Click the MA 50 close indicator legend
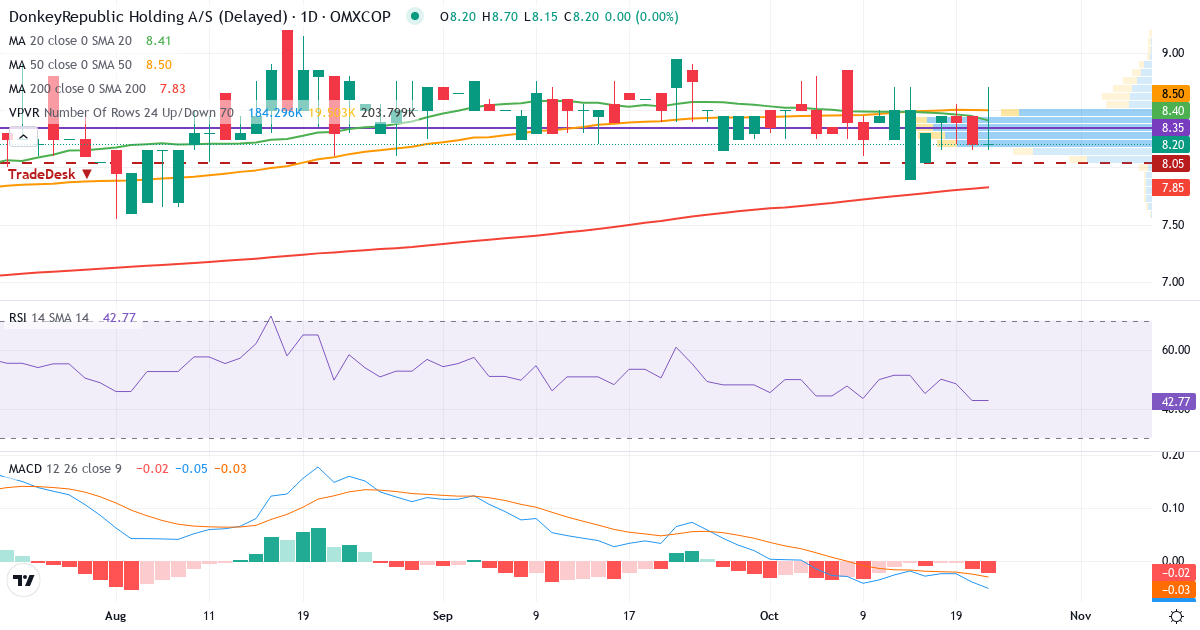1200x630 pixels. 70,65
